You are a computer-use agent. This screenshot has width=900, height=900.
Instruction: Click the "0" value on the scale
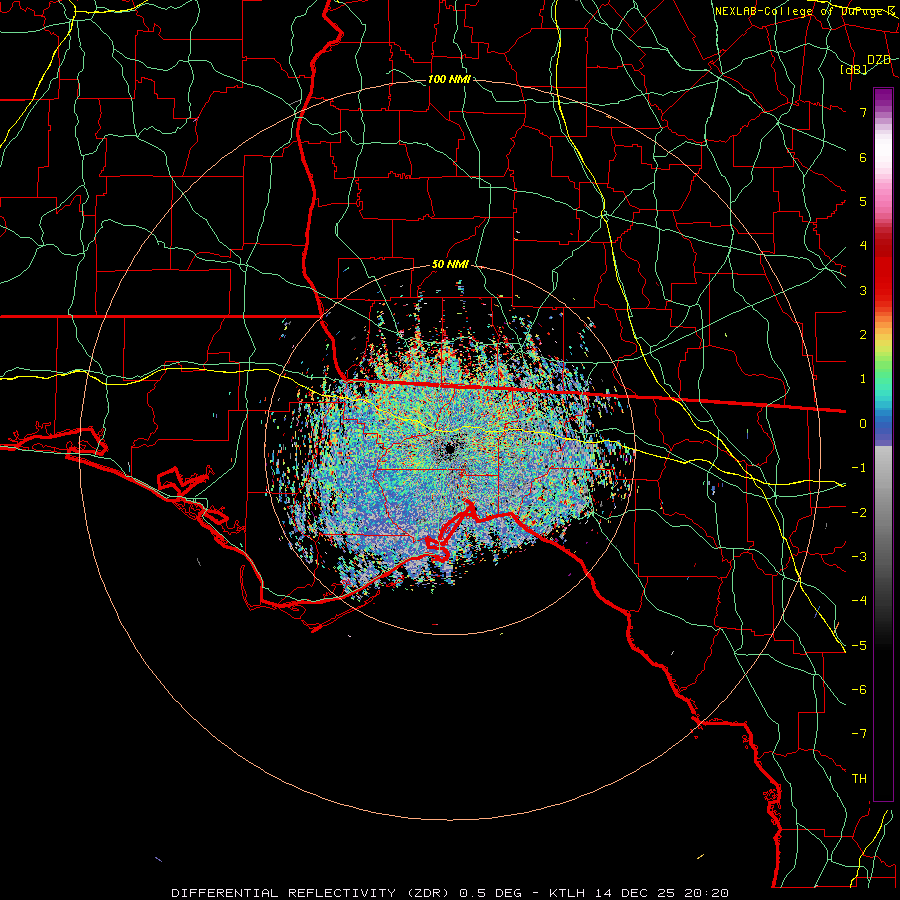tap(863, 424)
